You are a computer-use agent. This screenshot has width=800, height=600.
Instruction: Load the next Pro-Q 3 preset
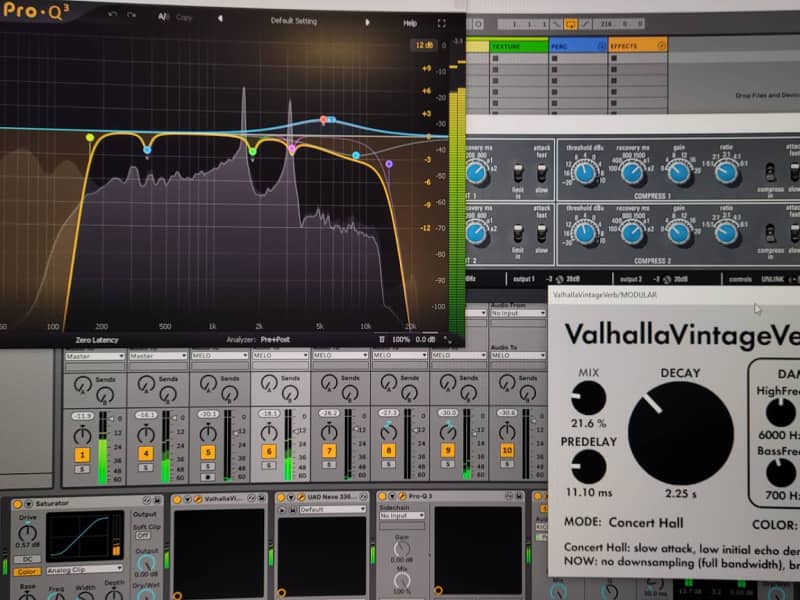[x=367, y=22]
